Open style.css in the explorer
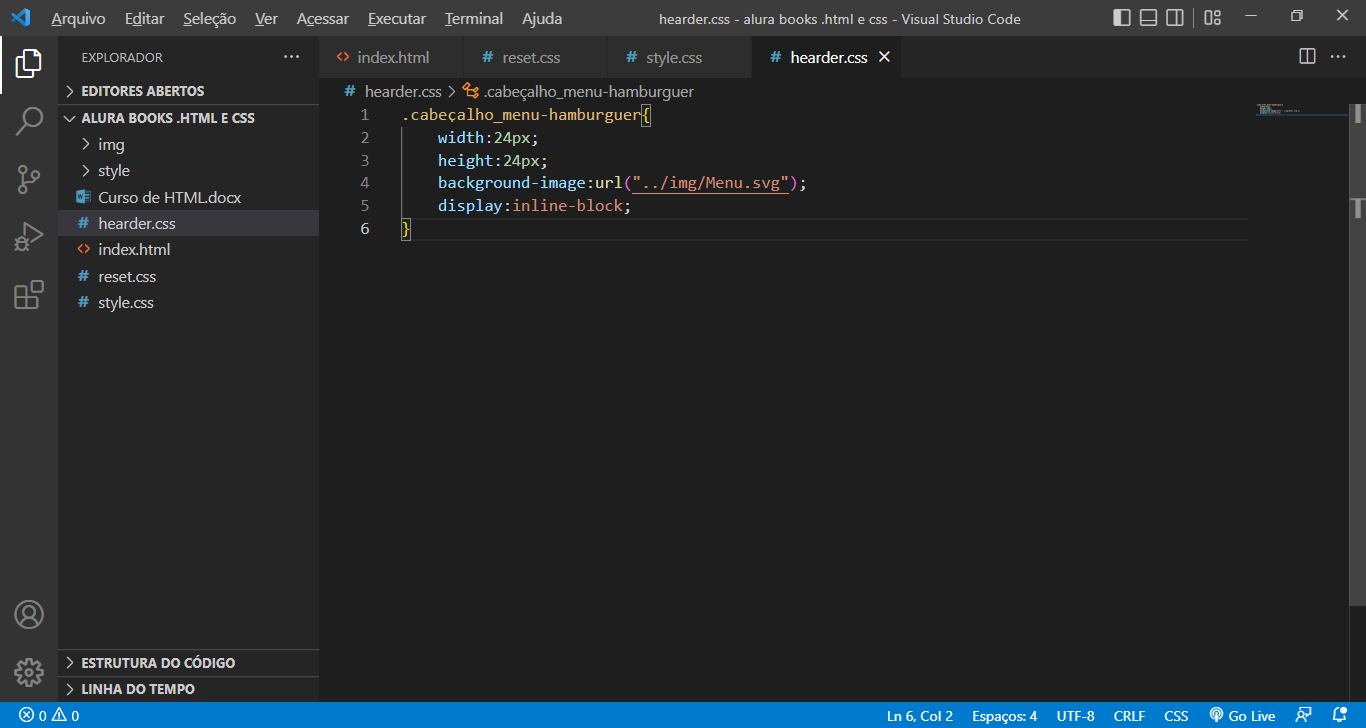Image resolution: width=1366 pixels, height=728 pixels. 188,302
